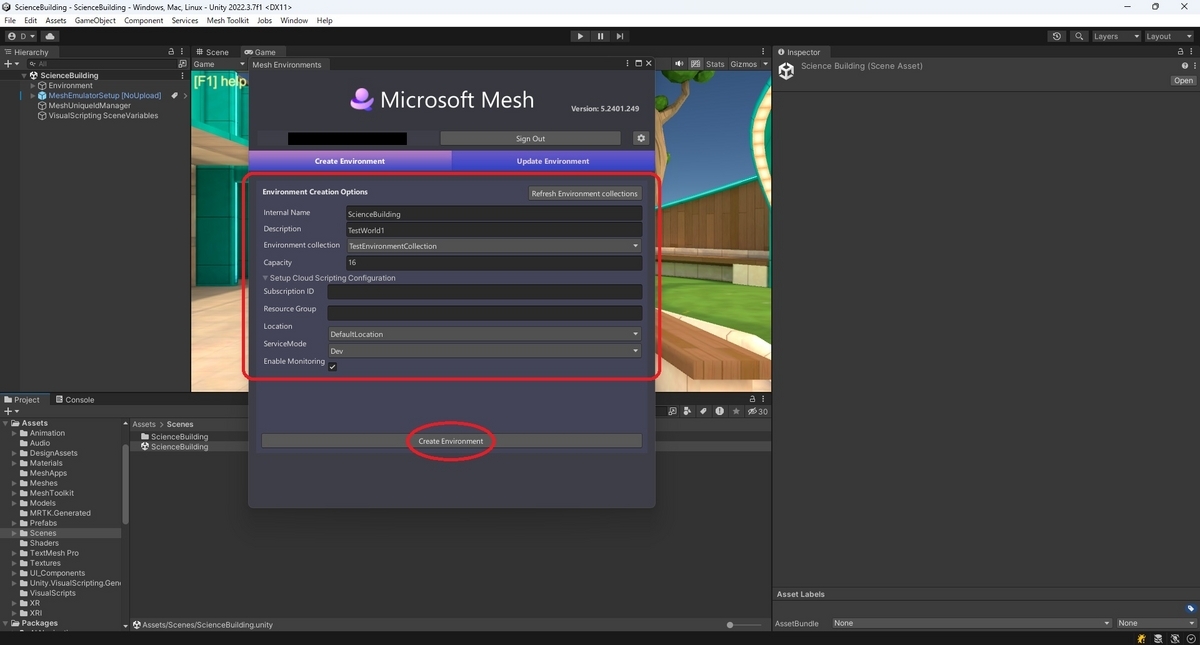This screenshot has width=1200, height=645.
Task: Open the Undo History icon
Action: (x=1057, y=36)
